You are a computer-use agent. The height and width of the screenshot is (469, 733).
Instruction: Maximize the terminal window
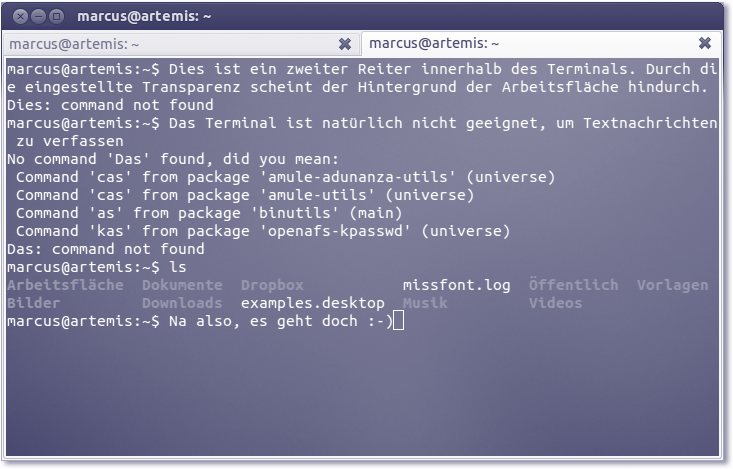click(56, 17)
